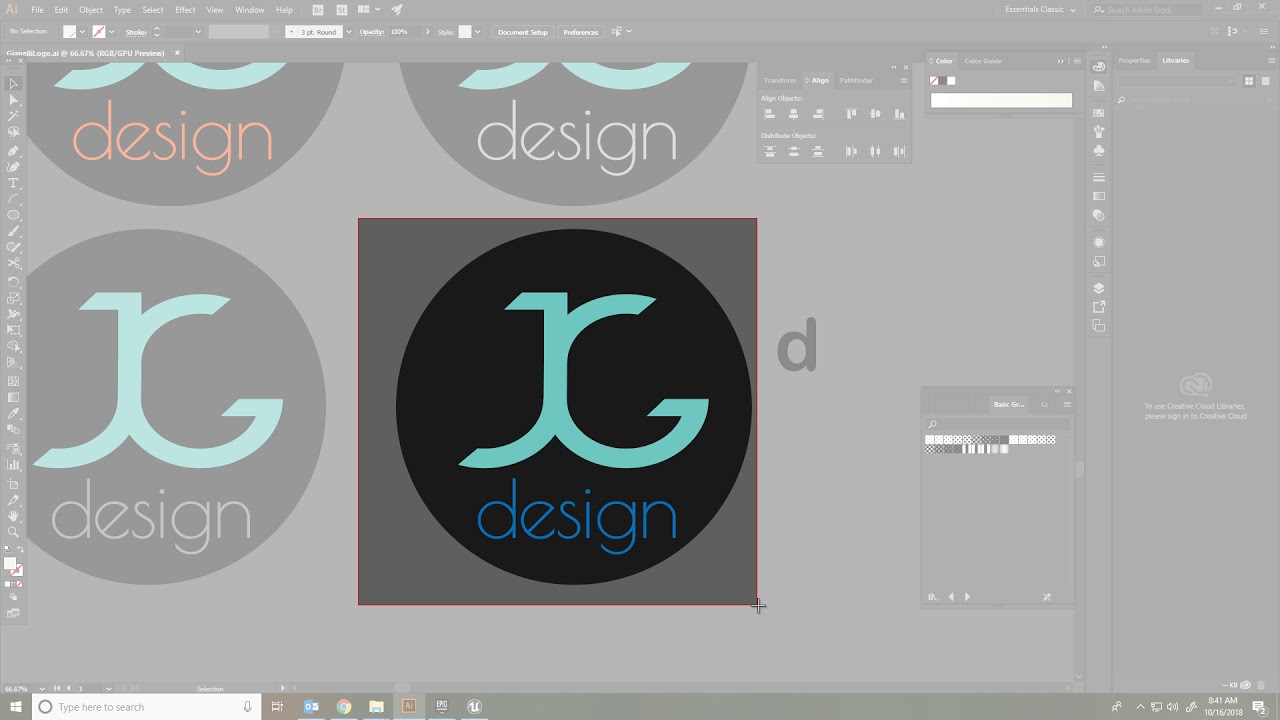Select the Pen tool

[x=14, y=151]
